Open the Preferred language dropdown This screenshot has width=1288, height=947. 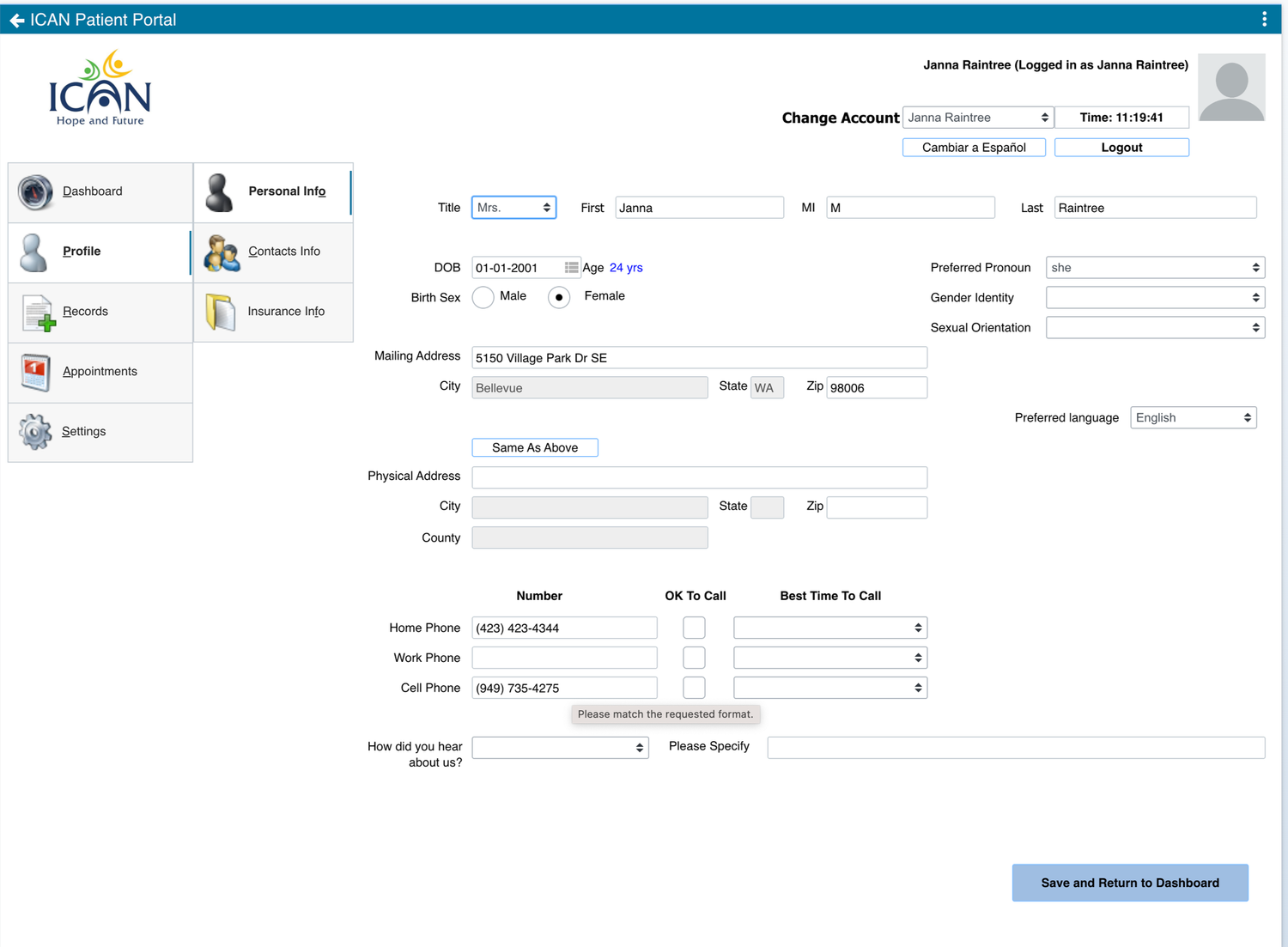pyautogui.click(x=1193, y=417)
